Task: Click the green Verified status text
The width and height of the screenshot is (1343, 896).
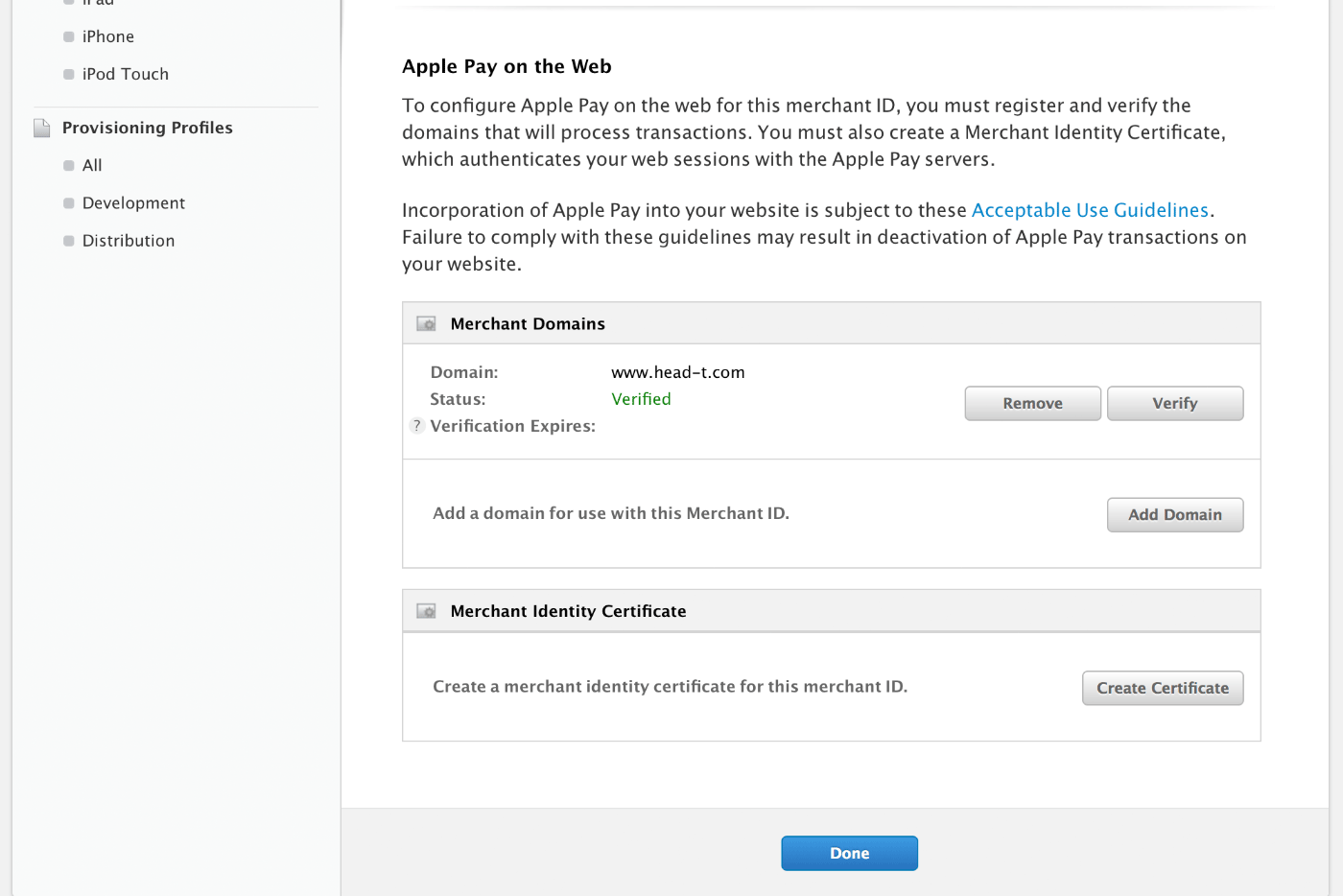Action: 641,399
